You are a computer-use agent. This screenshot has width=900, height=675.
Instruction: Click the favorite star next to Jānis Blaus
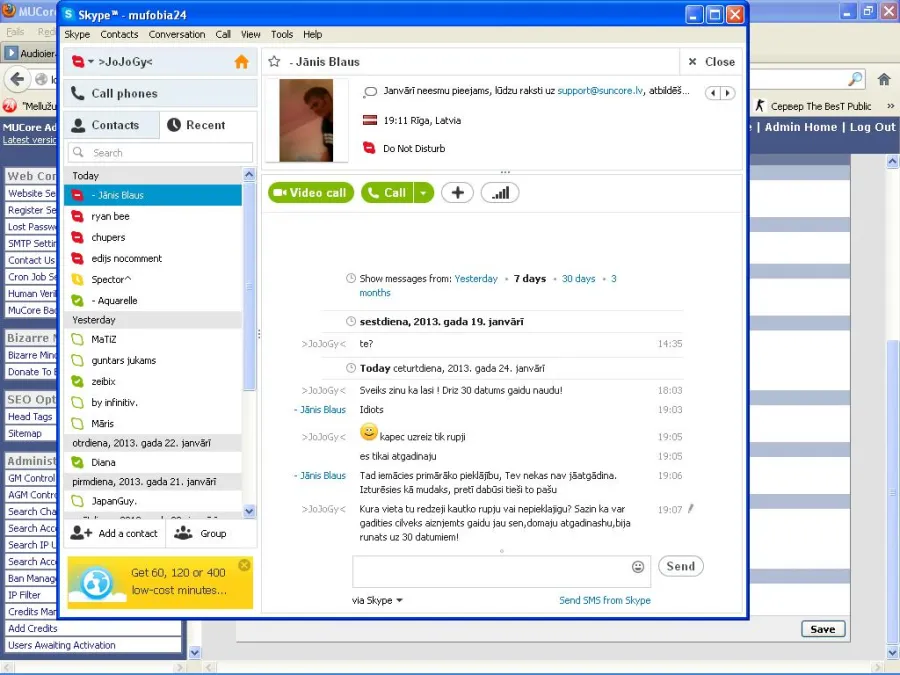coord(274,61)
